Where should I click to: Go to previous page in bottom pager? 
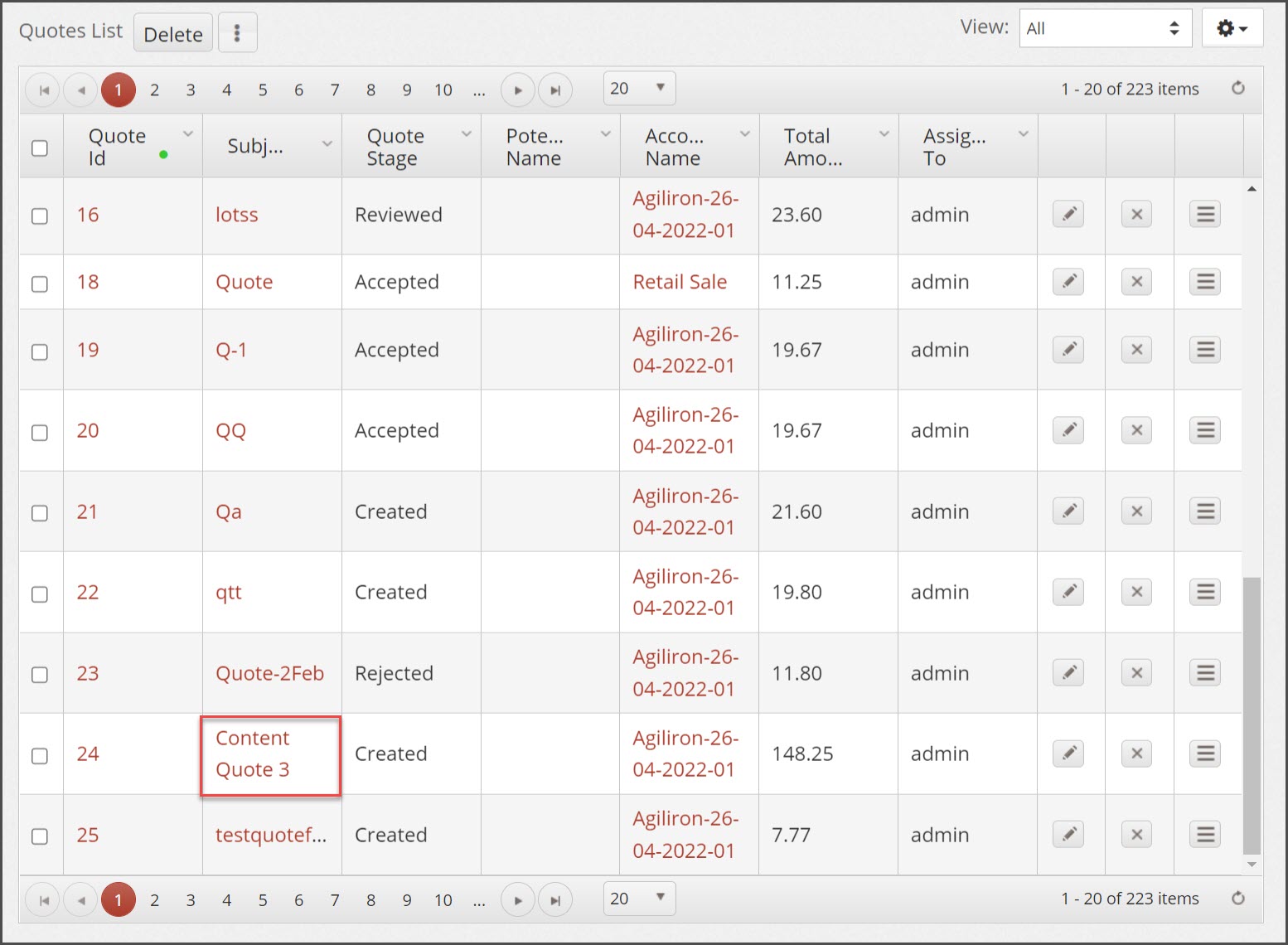pos(80,900)
